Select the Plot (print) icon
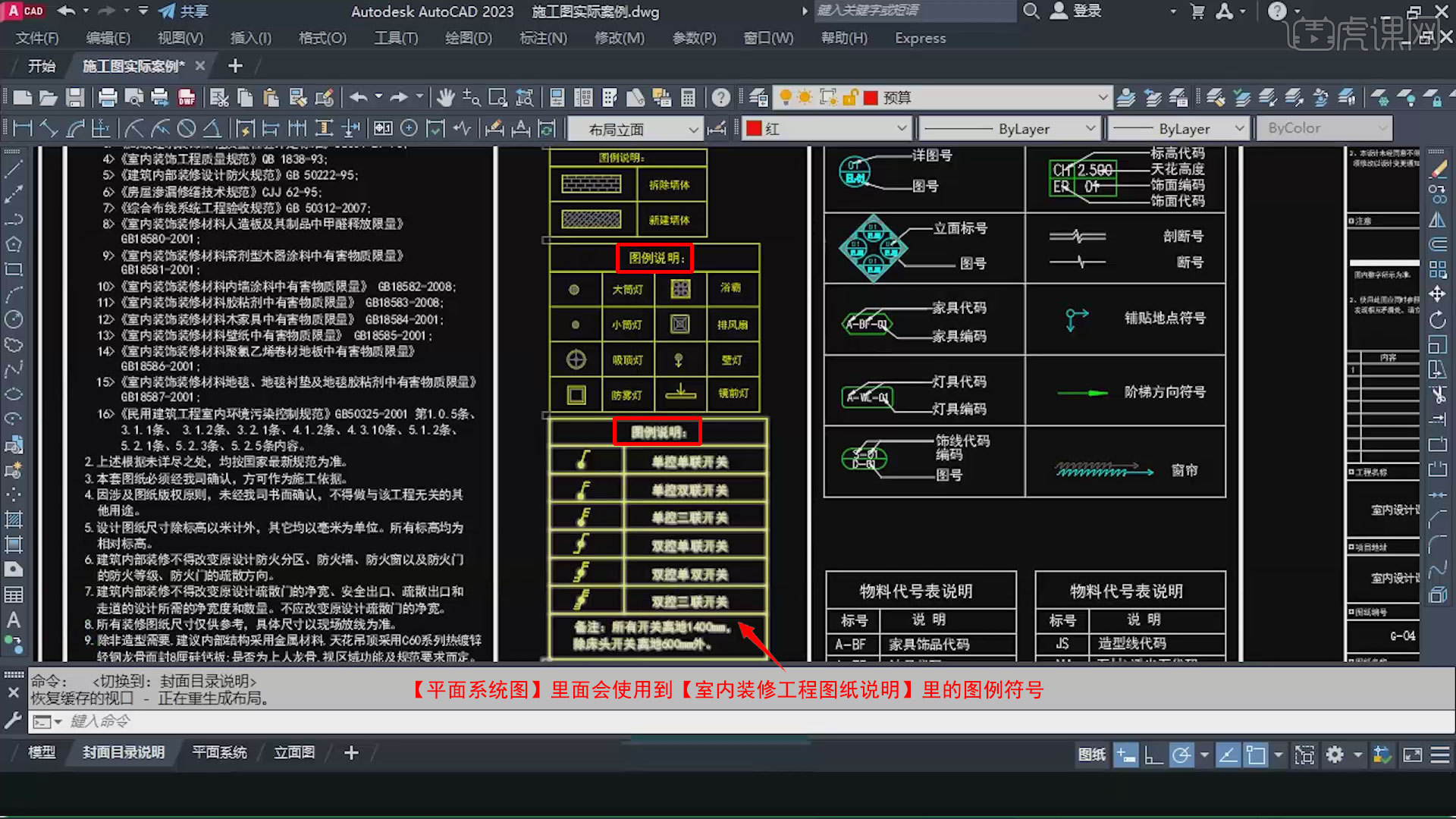Screen dimensions: 1456x819 108,97
